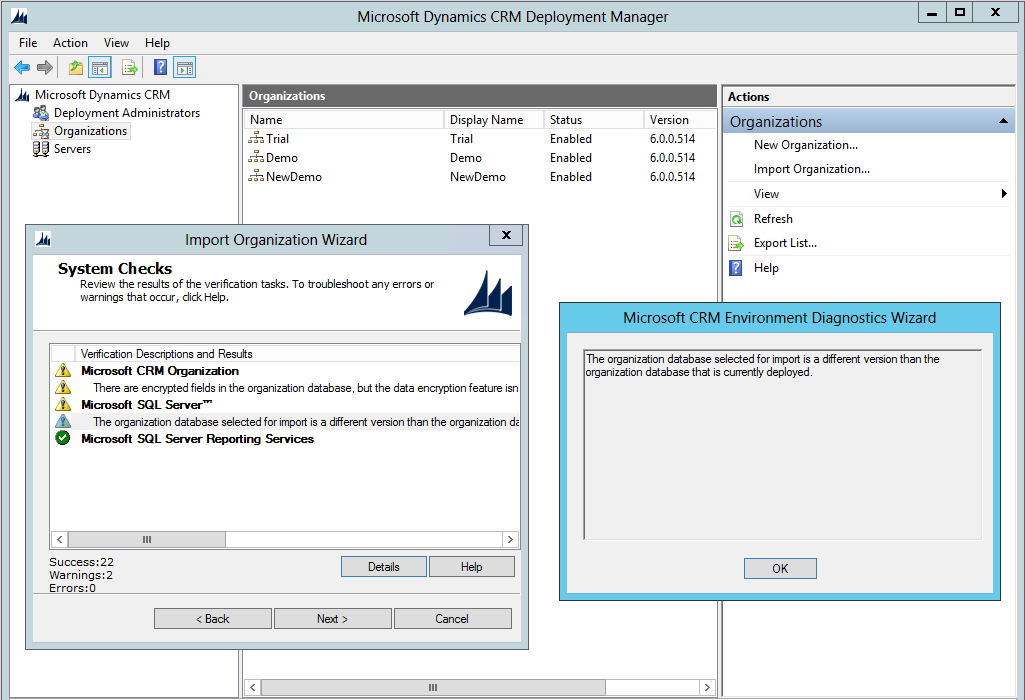Toggle the Show/Hide Console Tree icon

coord(100,67)
